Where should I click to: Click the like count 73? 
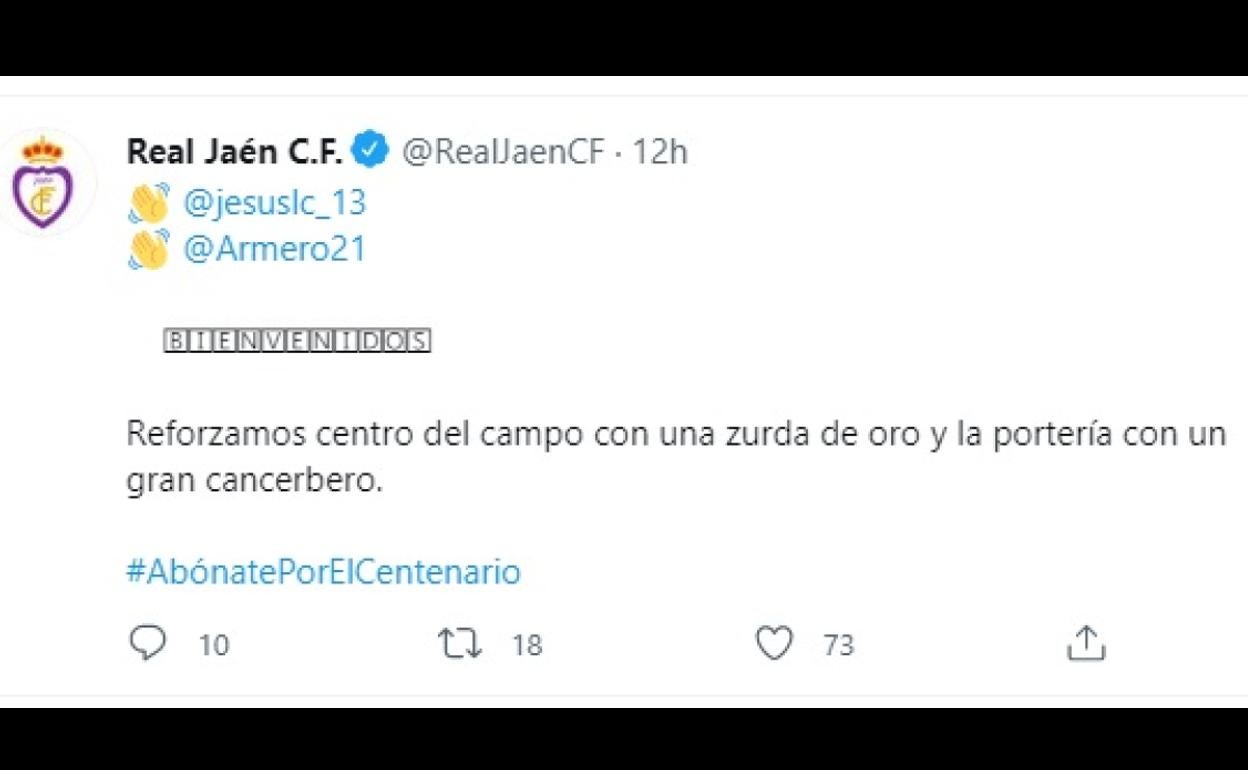tap(838, 645)
